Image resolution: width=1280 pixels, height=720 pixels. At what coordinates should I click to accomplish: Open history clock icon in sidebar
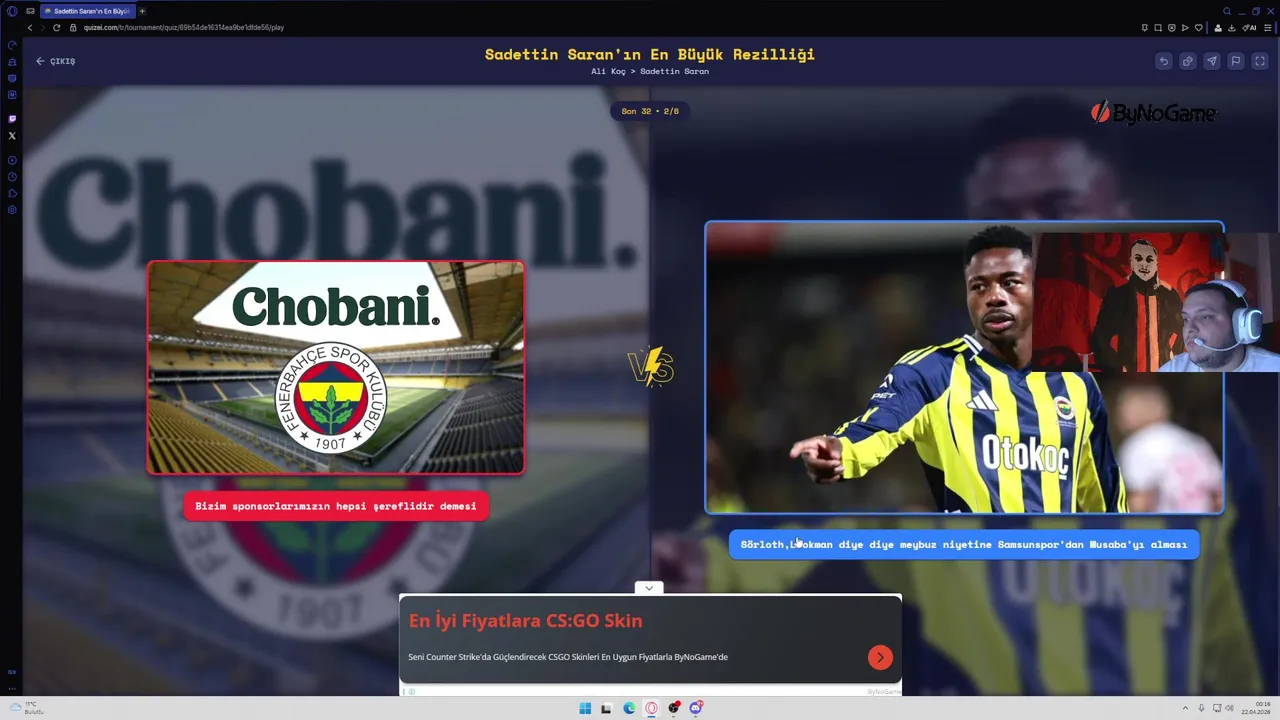(x=12, y=177)
